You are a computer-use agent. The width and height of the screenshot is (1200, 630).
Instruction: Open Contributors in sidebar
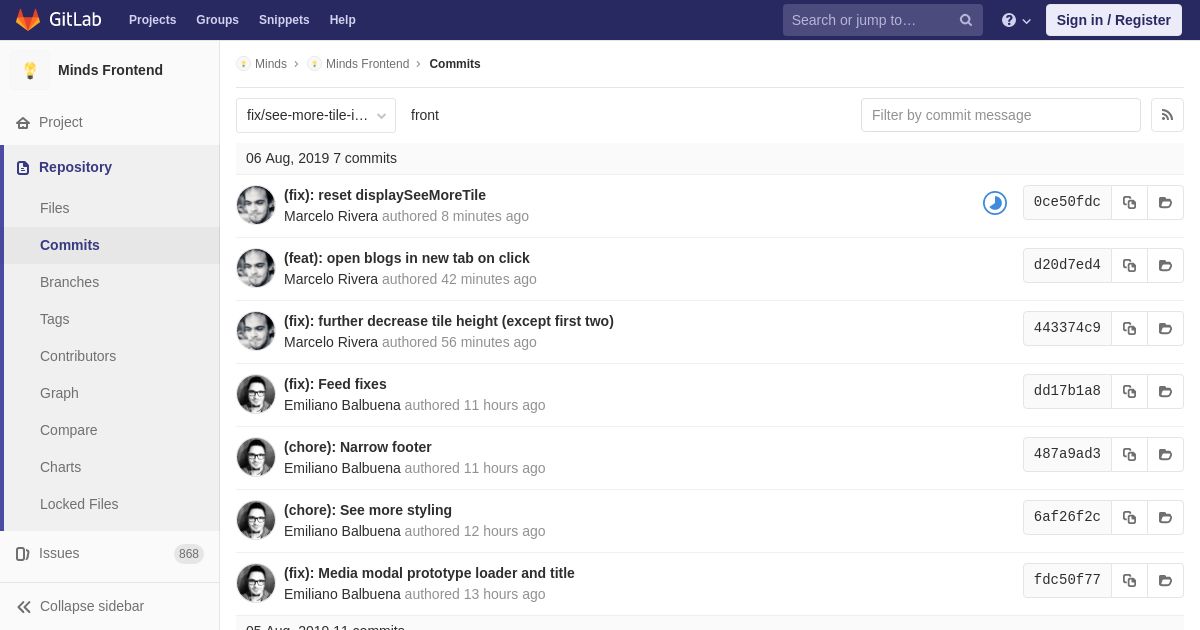point(78,356)
